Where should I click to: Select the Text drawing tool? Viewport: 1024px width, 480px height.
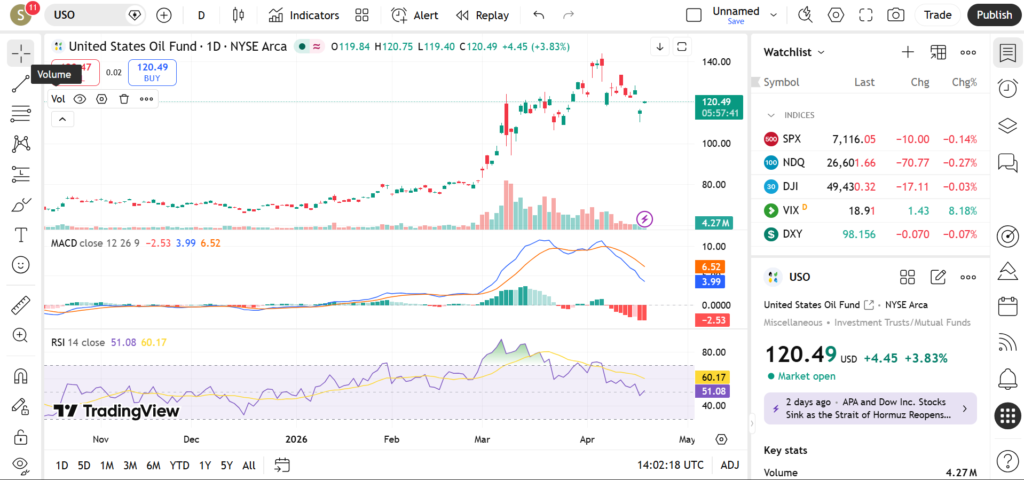(x=20, y=235)
